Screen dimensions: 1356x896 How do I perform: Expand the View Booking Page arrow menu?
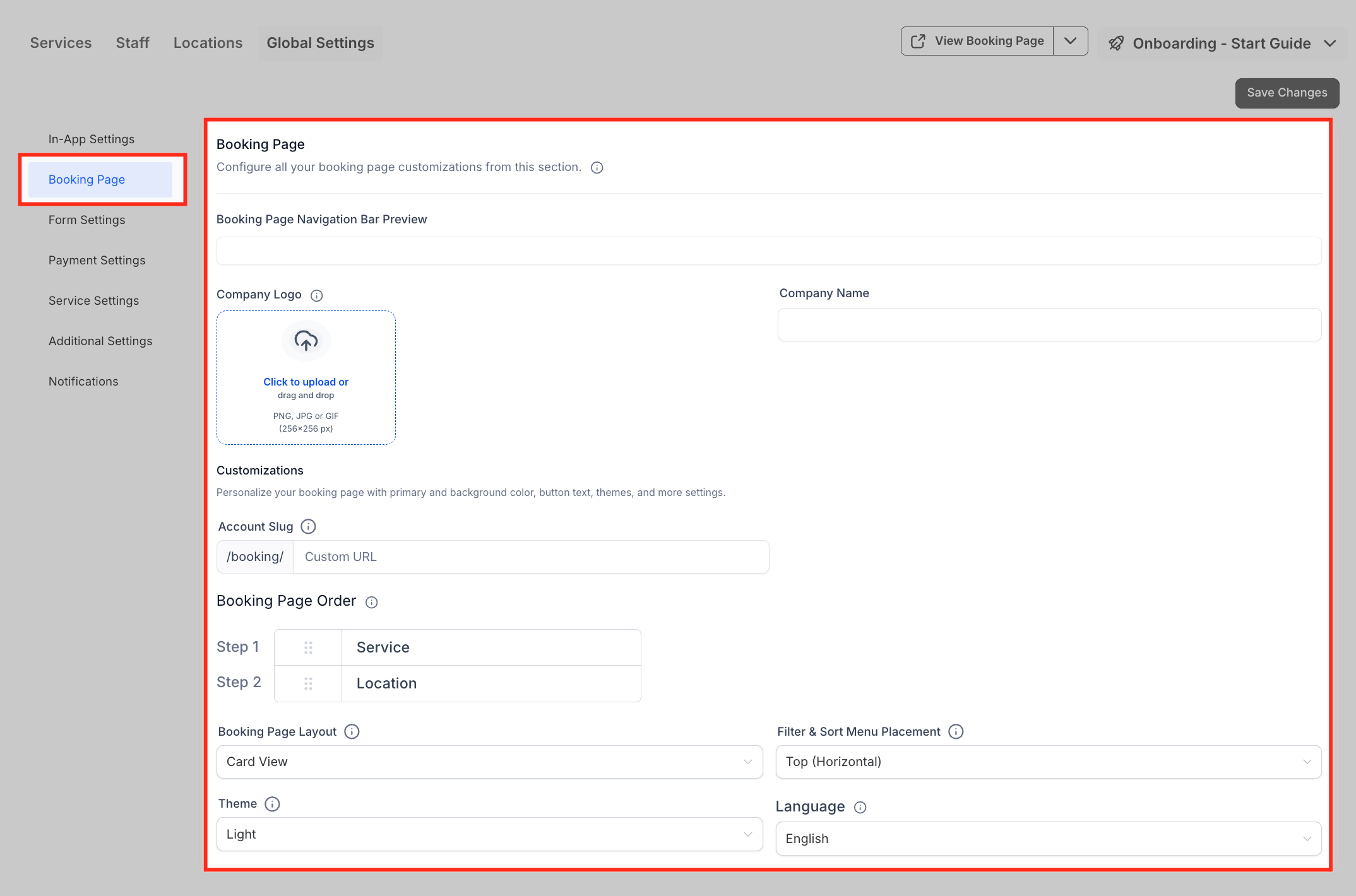1070,41
